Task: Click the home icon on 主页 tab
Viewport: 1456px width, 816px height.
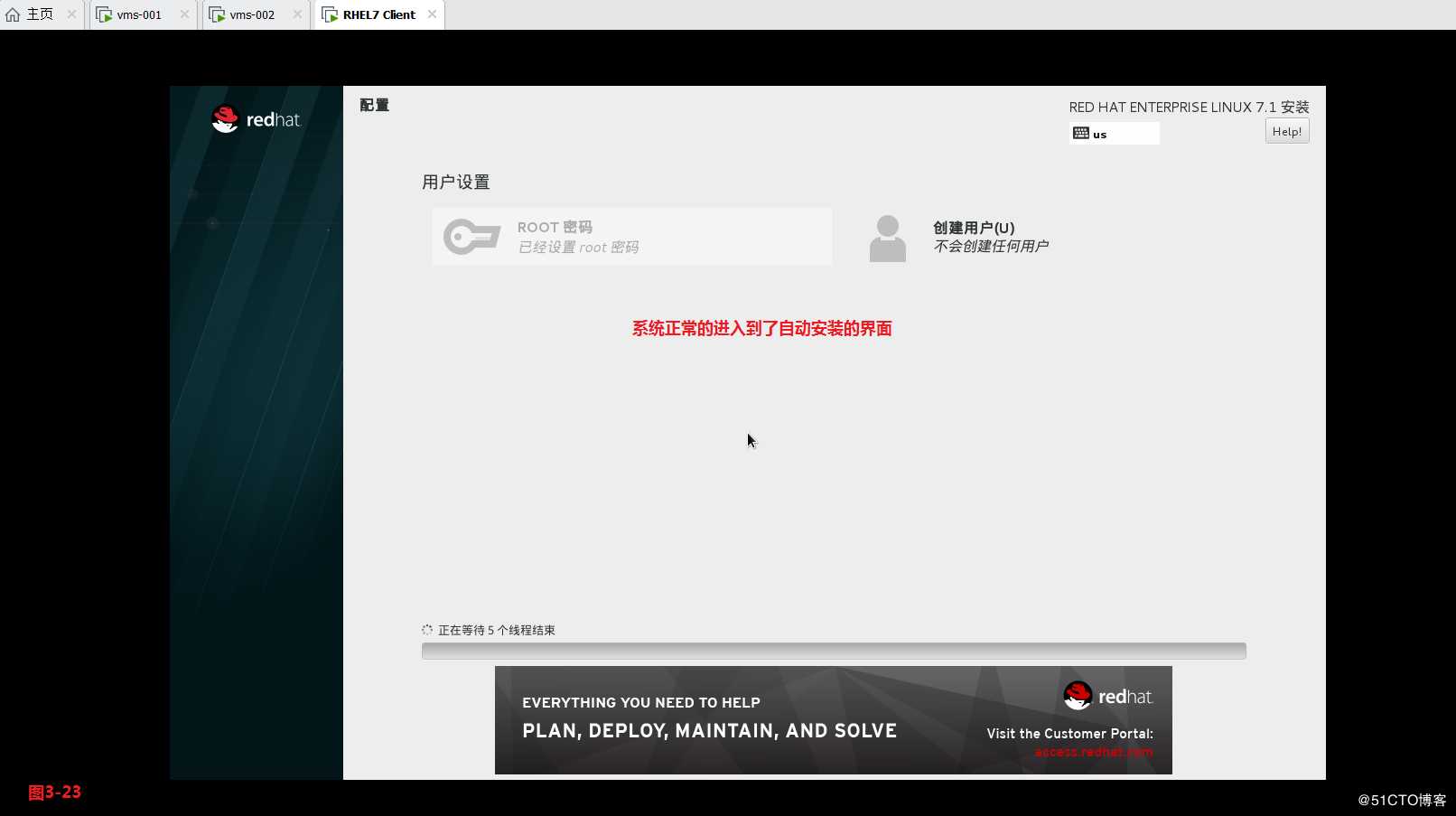Action: 13,14
